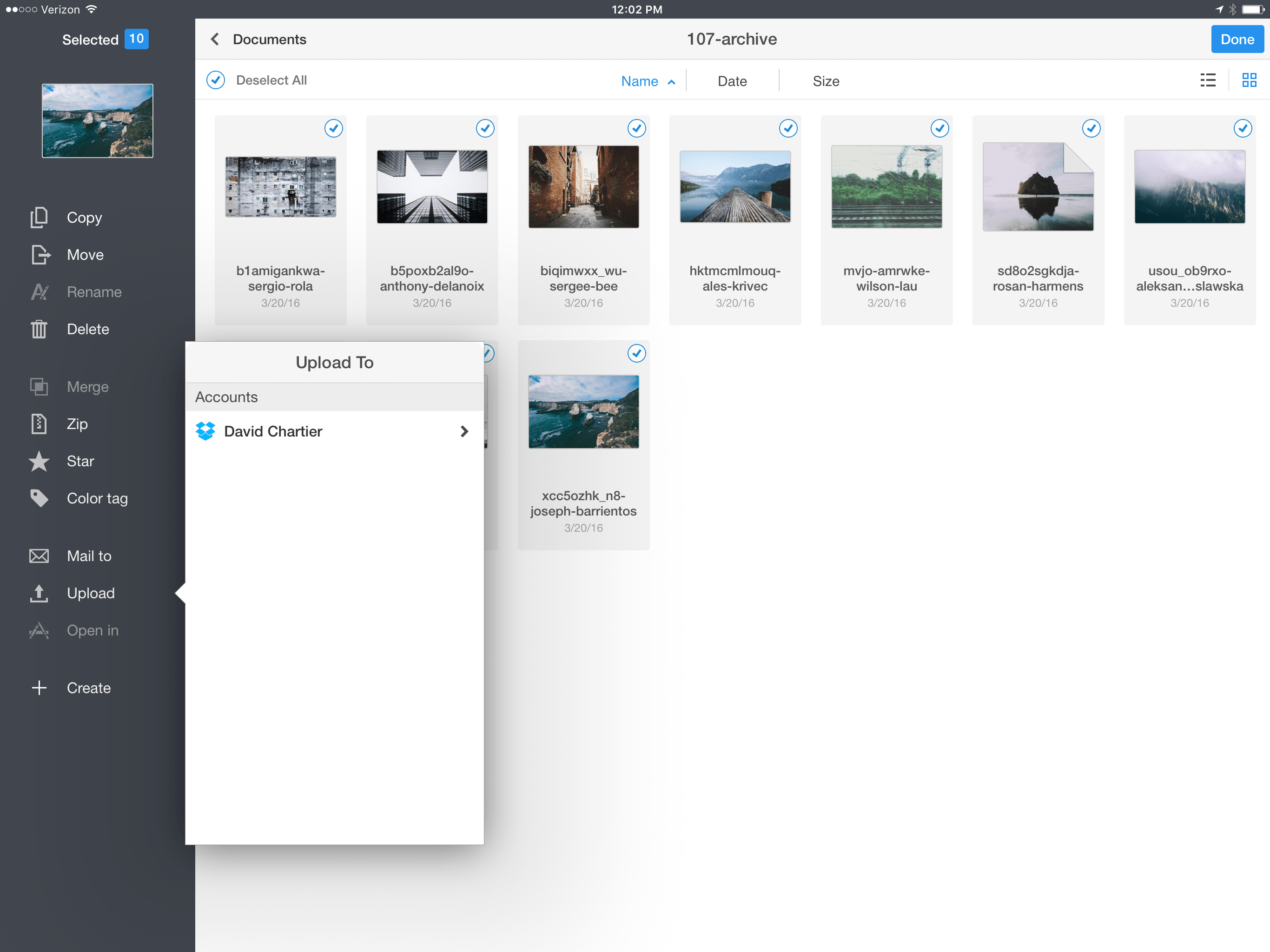The width and height of the screenshot is (1270, 952).
Task: Toggle the Deselect All checkmark circle
Action: coord(216,80)
